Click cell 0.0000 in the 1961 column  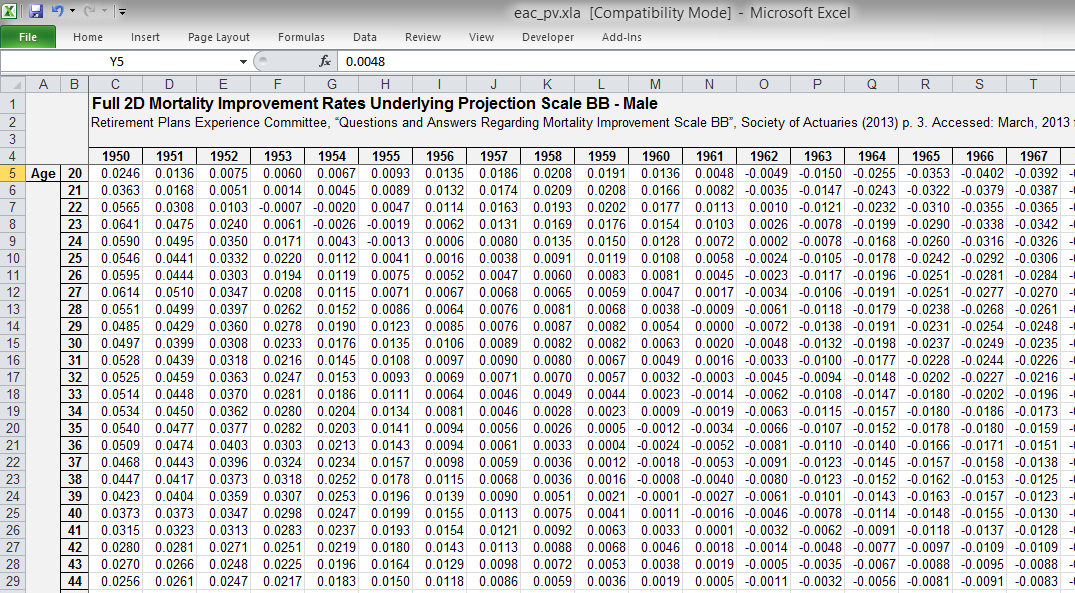click(709, 326)
